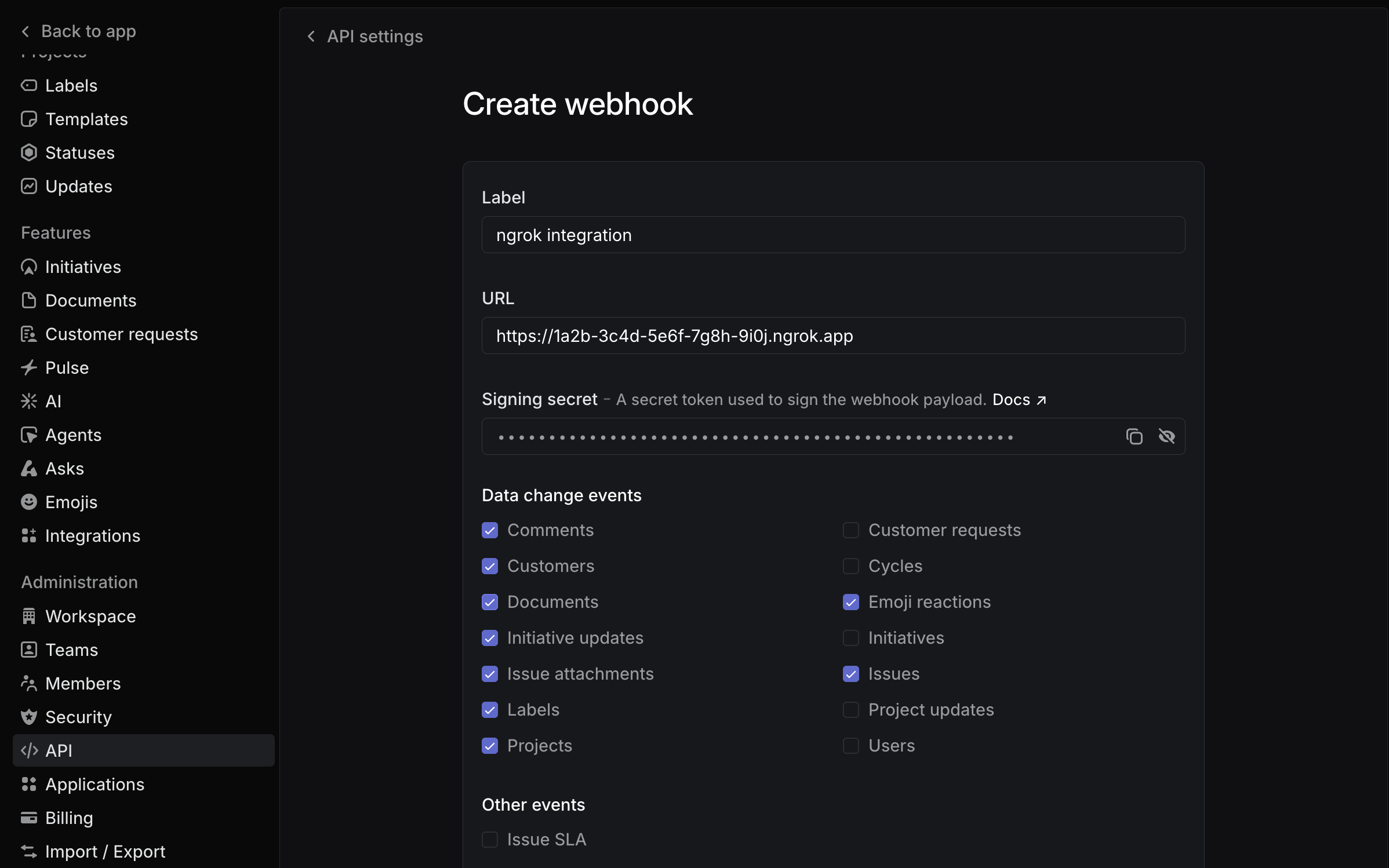1389x868 pixels.
Task: Open the Emojis settings
Action: pyautogui.click(x=71, y=502)
